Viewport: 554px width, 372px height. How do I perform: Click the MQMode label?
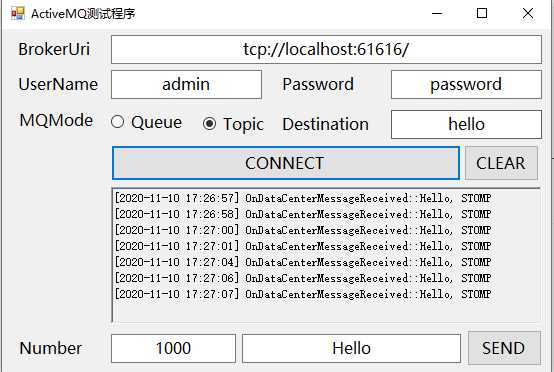point(56,120)
